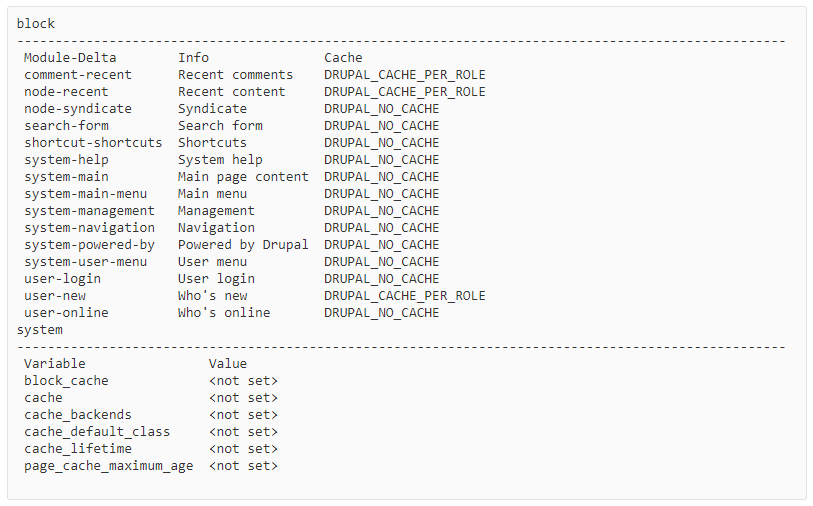Click the 'Powered by Drupal' text

243,245
